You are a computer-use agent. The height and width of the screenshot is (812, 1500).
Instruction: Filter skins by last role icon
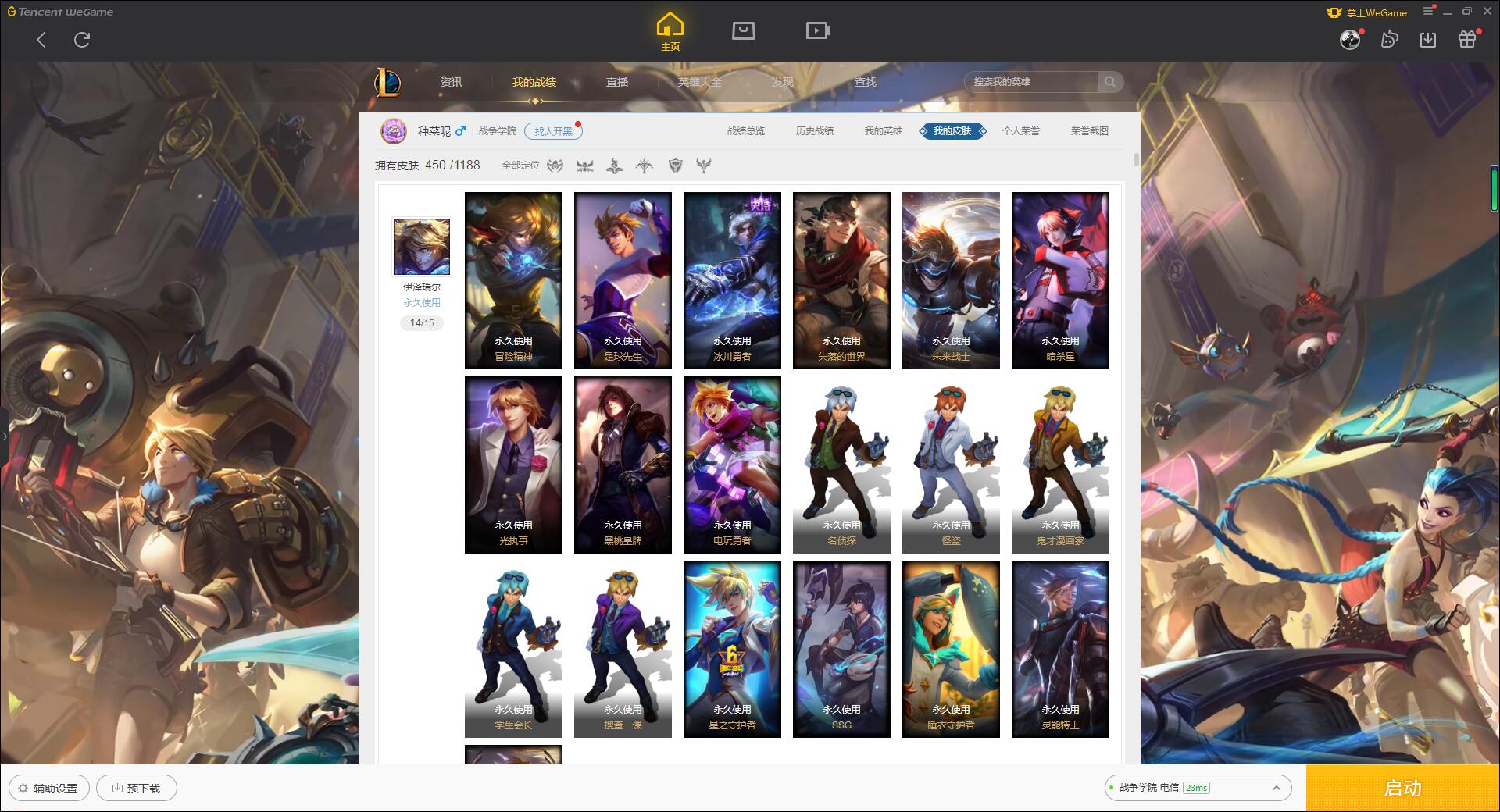[x=704, y=166]
